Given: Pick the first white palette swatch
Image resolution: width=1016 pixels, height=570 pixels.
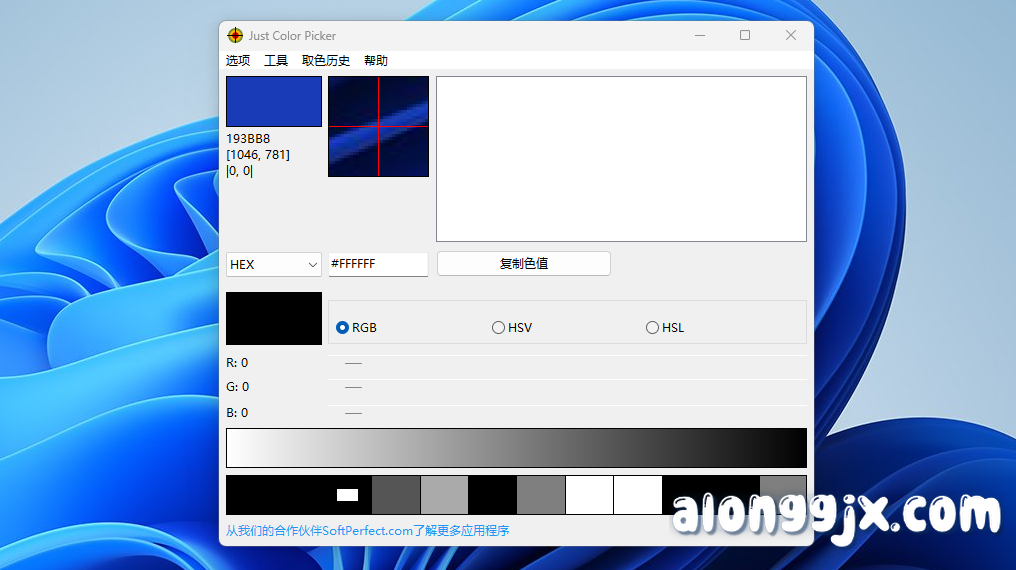Looking at the screenshot, I should (x=589, y=495).
